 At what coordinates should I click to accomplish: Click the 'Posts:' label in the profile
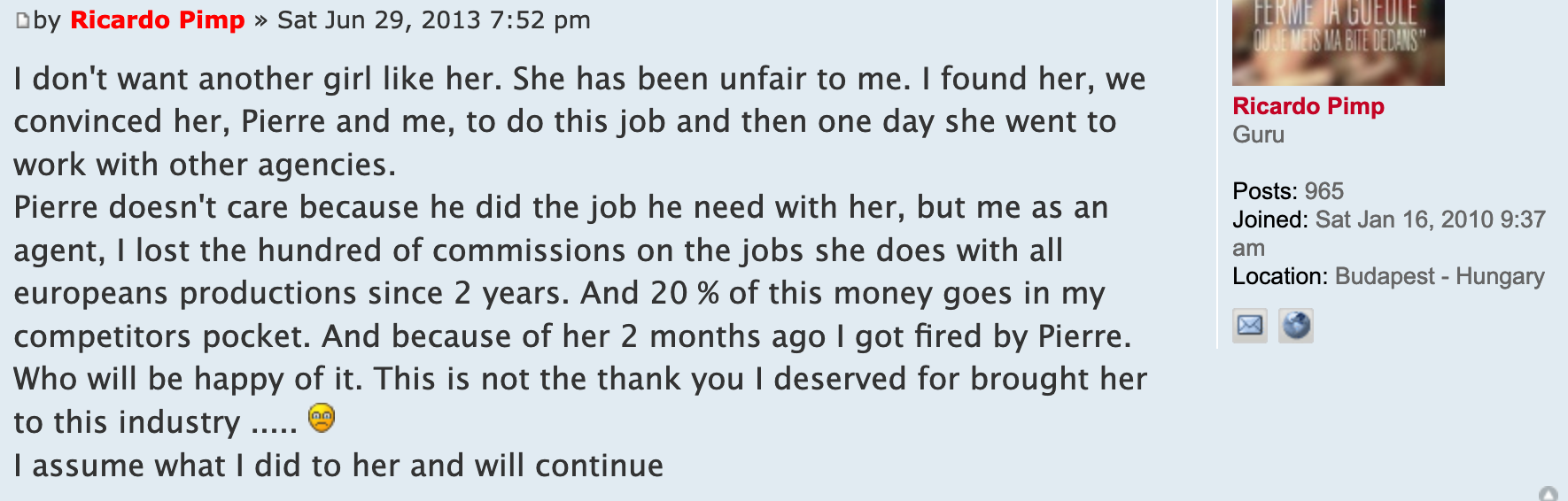point(1264,191)
